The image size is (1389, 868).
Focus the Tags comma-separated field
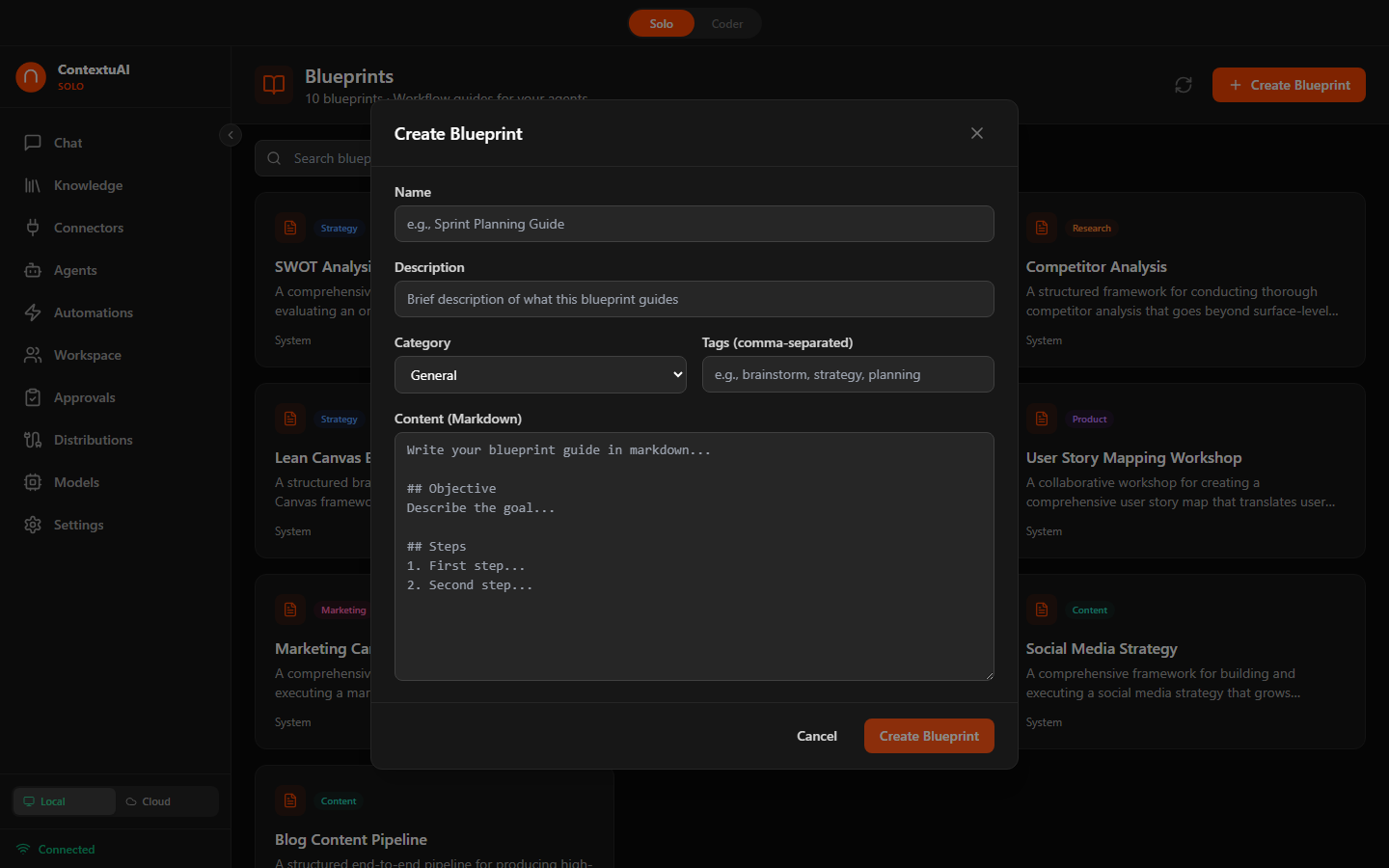(848, 374)
